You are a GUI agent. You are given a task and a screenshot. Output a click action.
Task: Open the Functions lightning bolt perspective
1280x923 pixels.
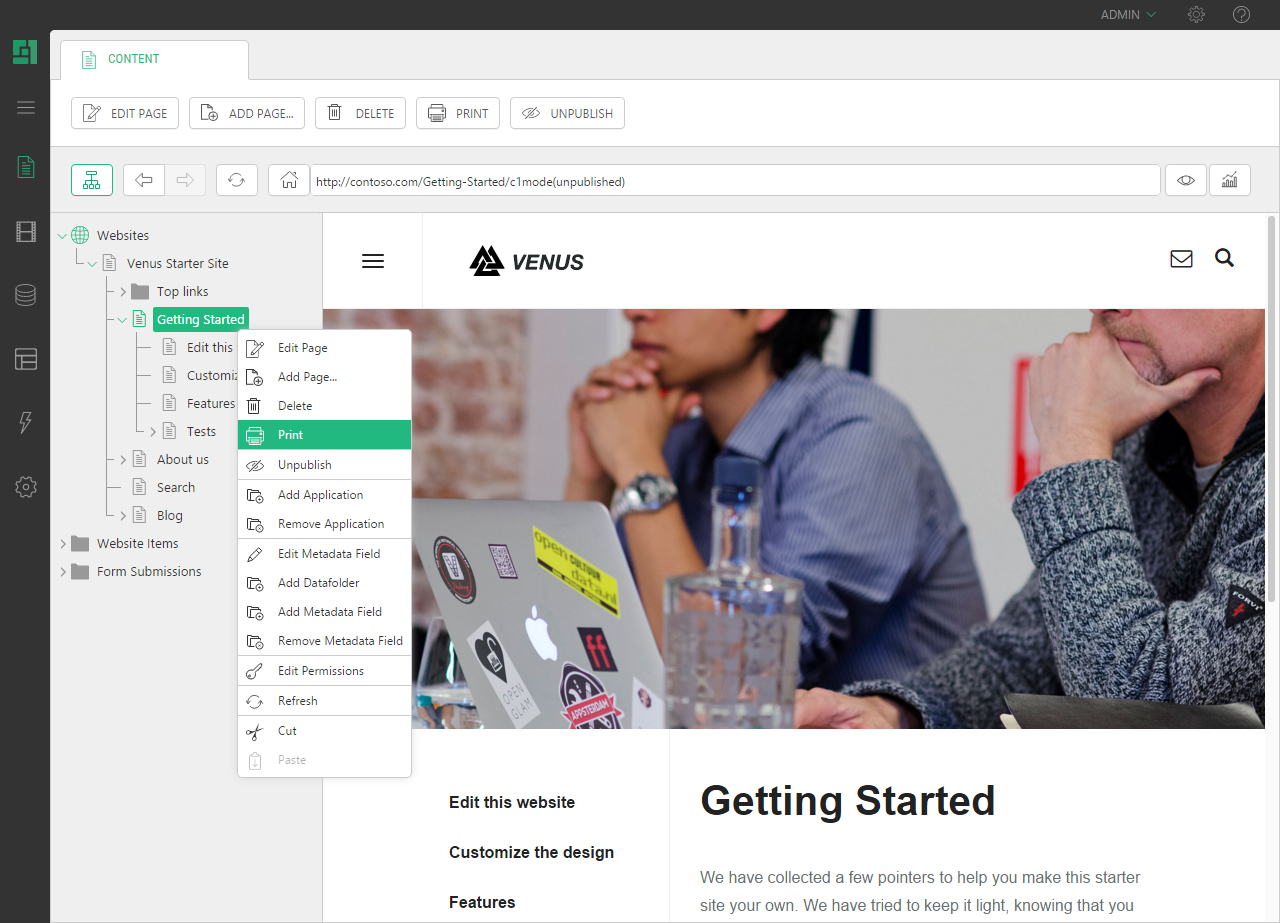(x=26, y=423)
